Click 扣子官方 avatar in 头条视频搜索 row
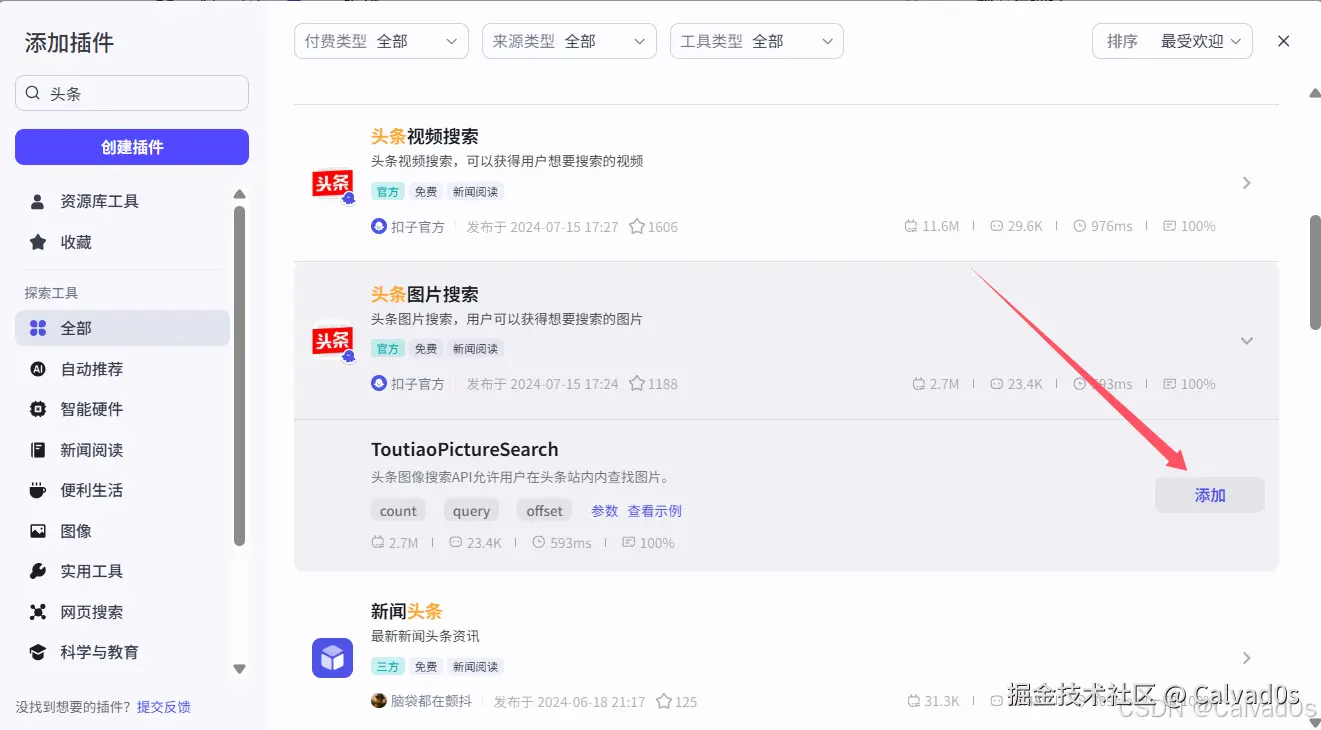The width and height of the screenshot is (1321, 730). pos(379,226)
